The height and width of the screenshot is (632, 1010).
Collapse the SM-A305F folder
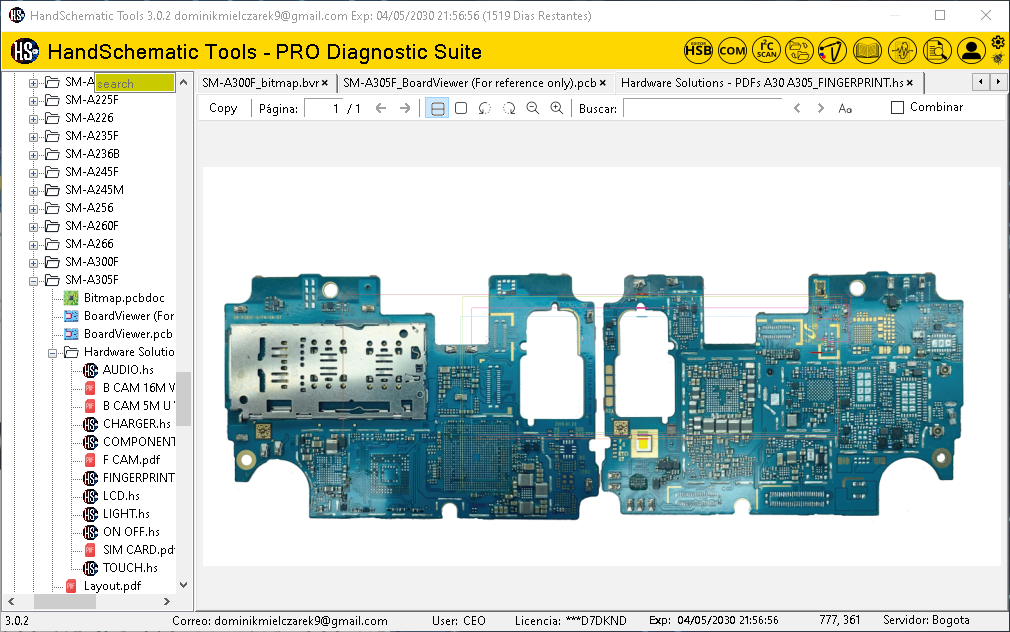click(33, 281)
